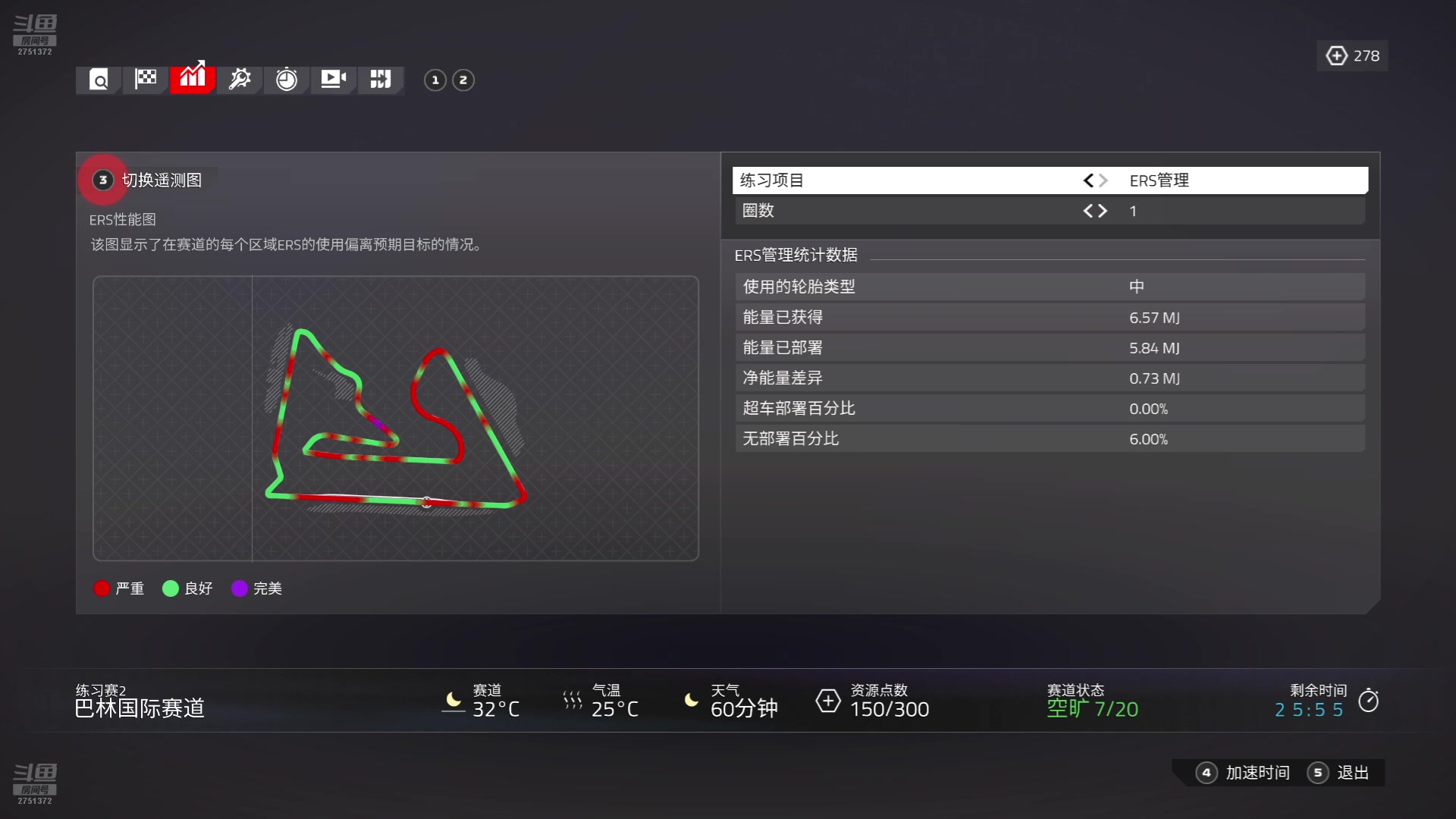Select the ERS管理 practice value
This screenshot has width=1456, height=819.
(1159, 180)
